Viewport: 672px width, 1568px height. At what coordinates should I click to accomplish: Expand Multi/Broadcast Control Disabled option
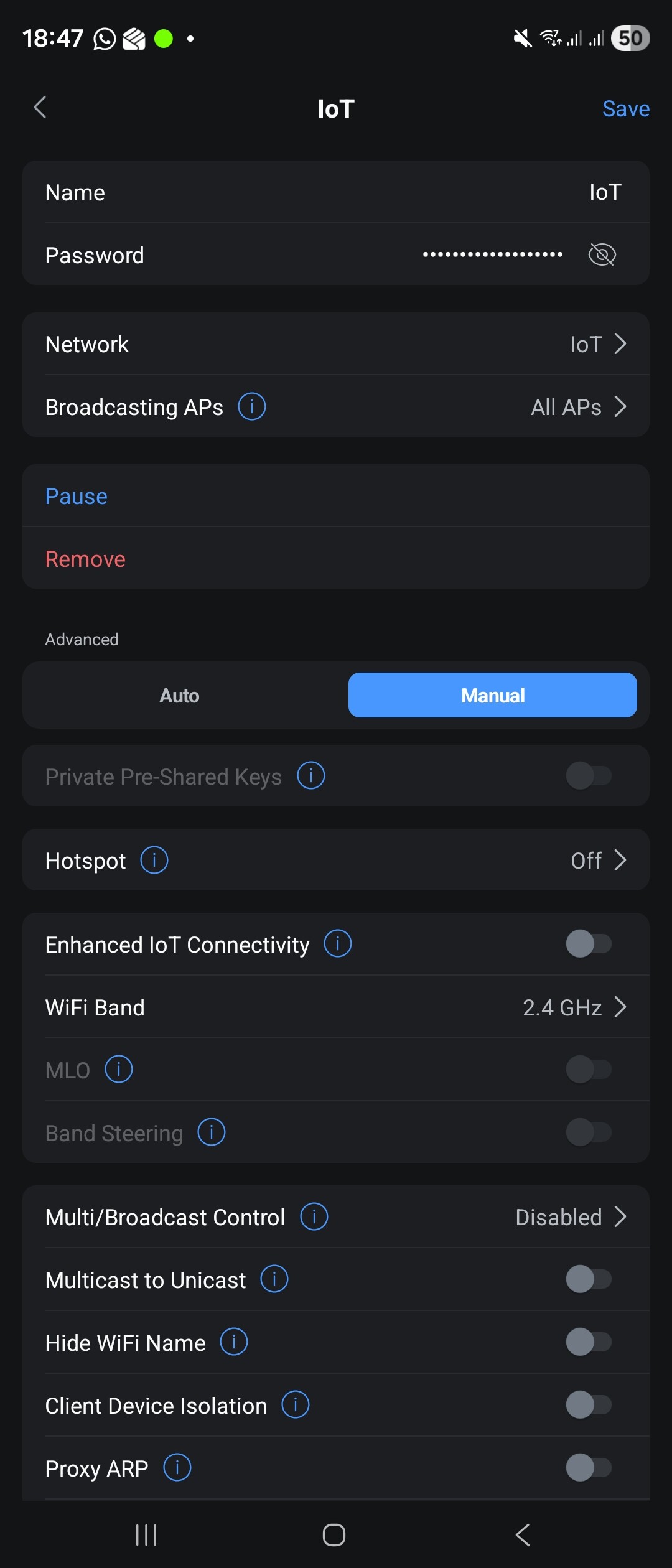(x=570, y=1217)
